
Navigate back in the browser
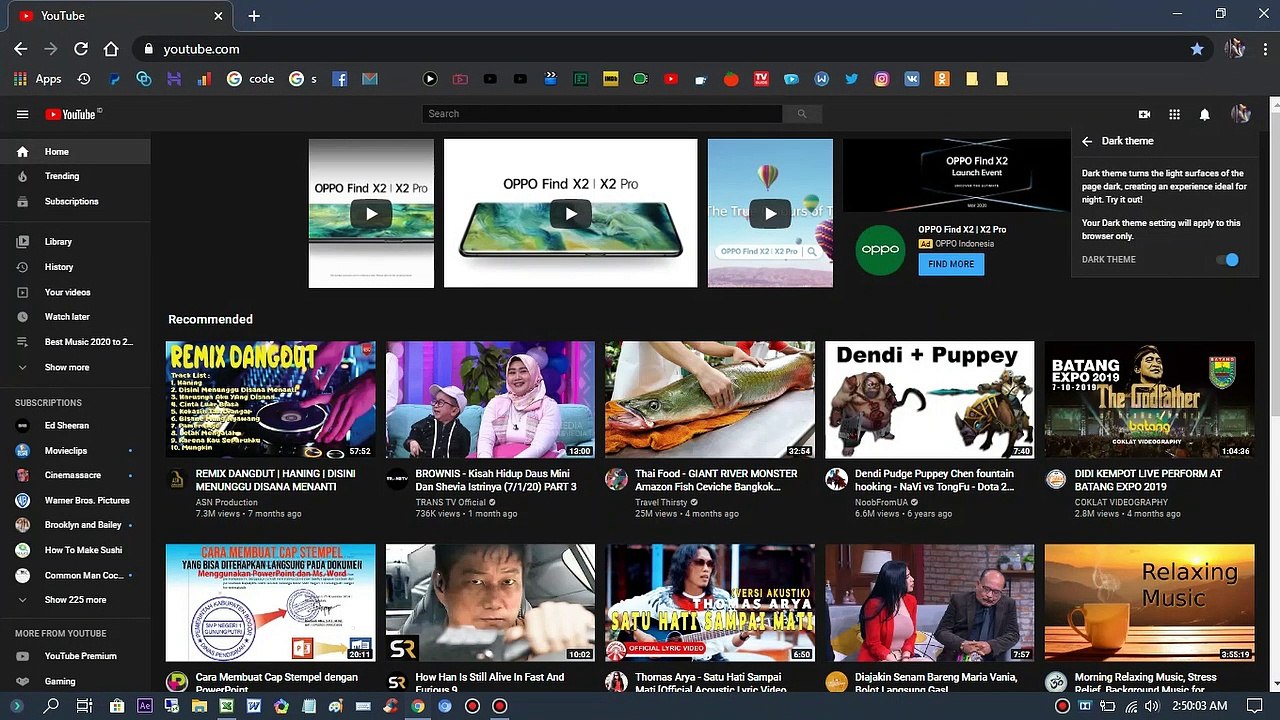pyautogui.click(x=21, y=48)
